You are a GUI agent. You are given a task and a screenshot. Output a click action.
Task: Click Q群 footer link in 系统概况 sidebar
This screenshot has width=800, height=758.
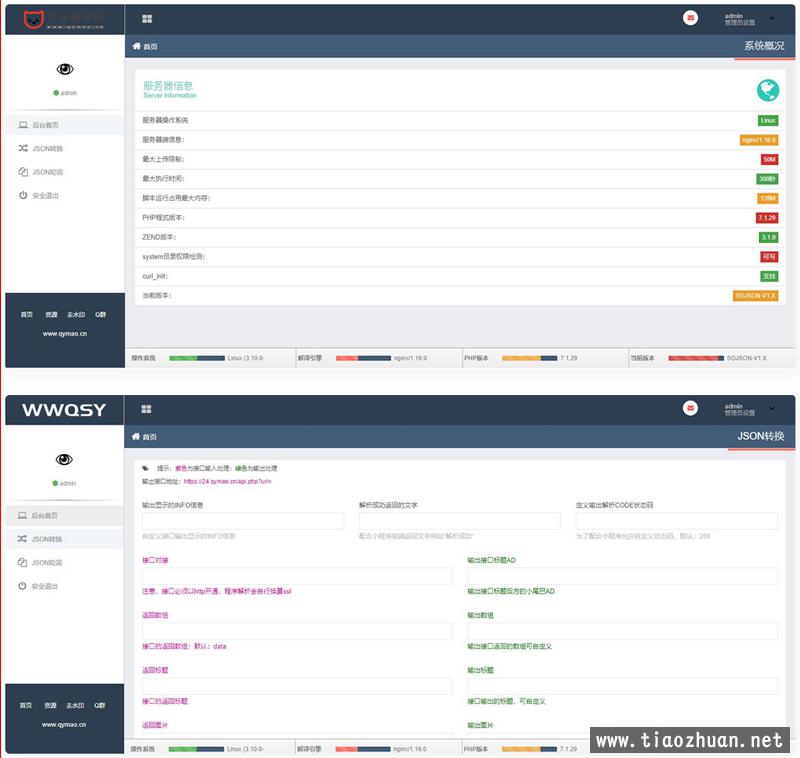(100, 315)
